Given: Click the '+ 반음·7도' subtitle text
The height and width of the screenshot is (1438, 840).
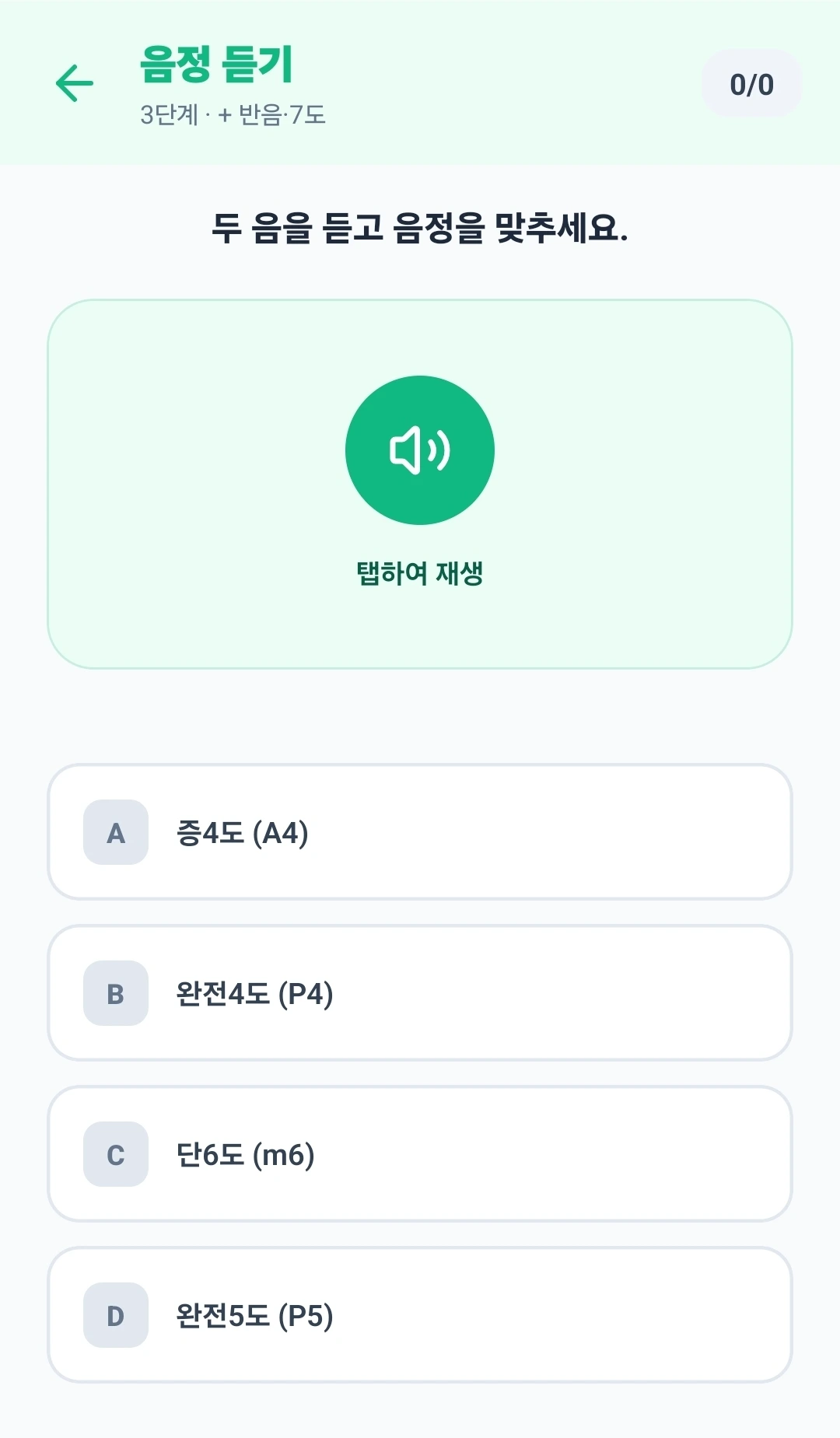Looking at the screenshot, I should tap(271, 115).
